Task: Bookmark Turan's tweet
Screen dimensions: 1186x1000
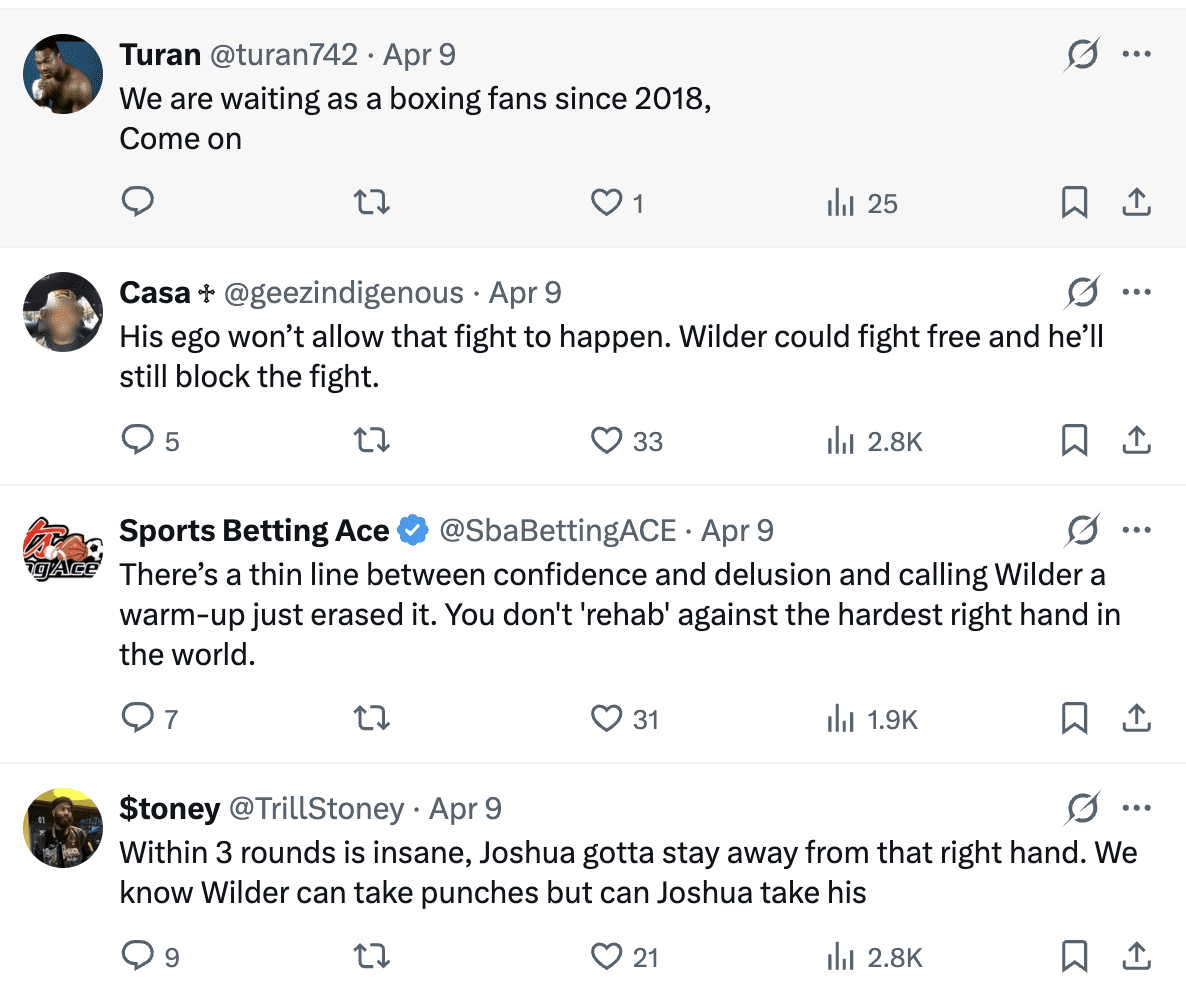Action: click(x=1074, y=203)
